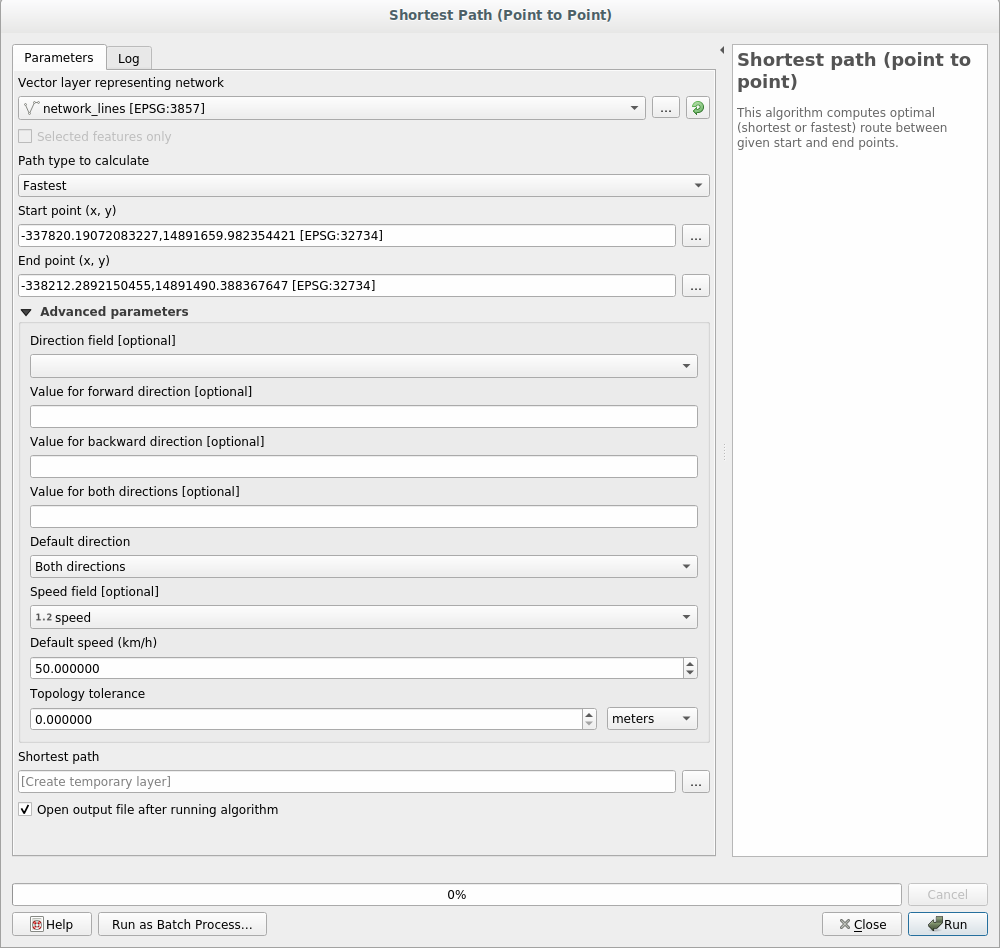
Task: Pick end point using its ellipsis button
Action: pos(696,286)
